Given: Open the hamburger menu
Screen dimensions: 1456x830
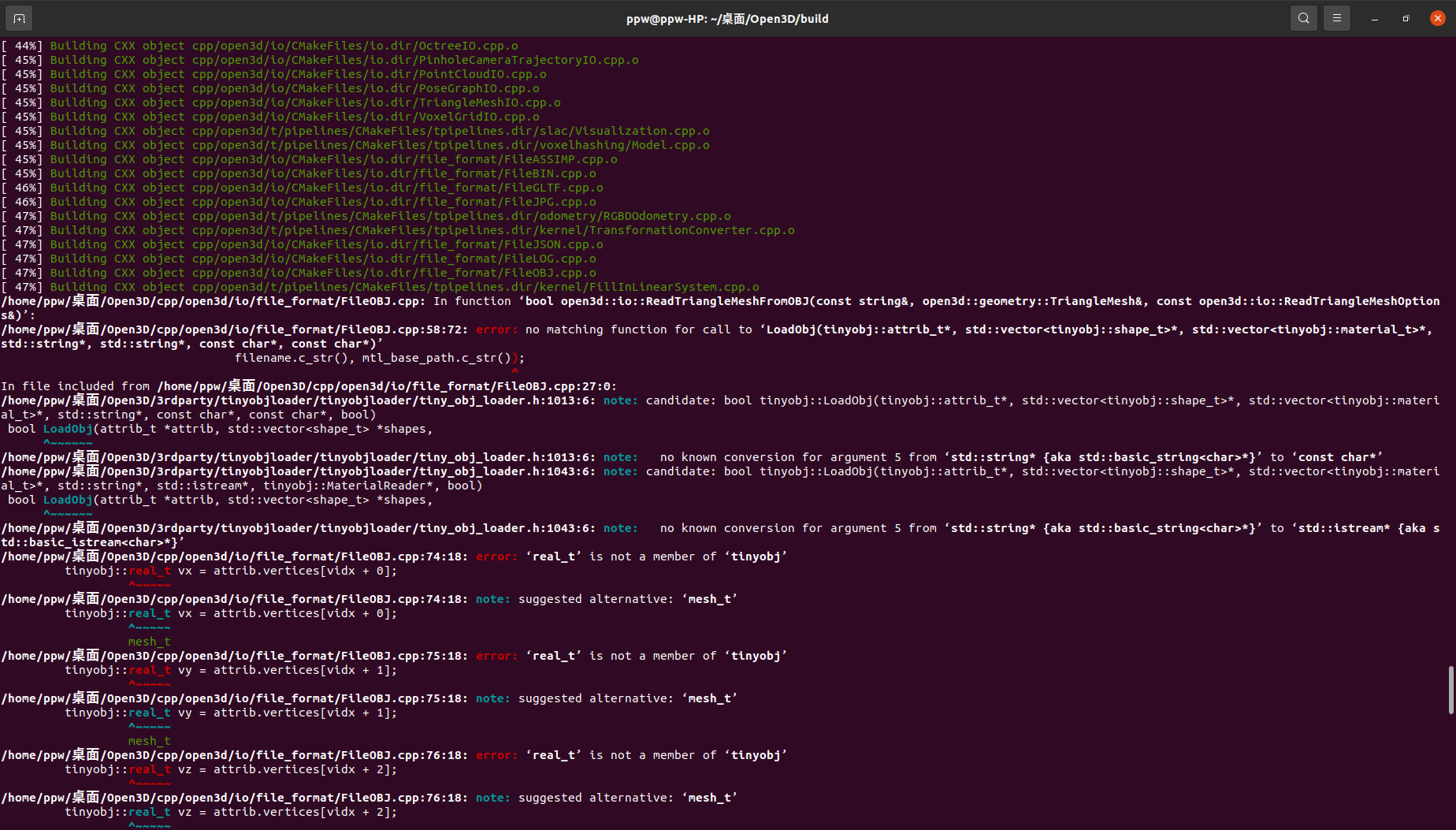Looking at the screenshot, I should click(x=1337, y=18).
